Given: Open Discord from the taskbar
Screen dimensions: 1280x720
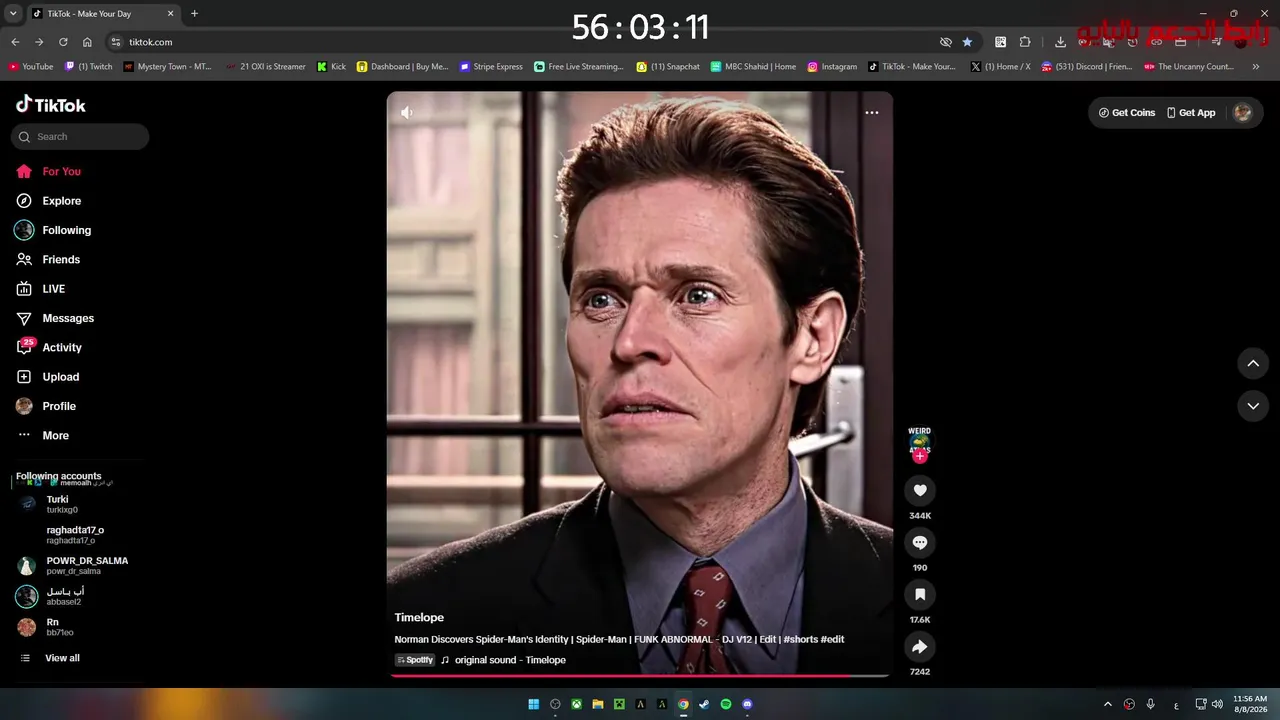Looking at the screenshot, I should 747,704.
